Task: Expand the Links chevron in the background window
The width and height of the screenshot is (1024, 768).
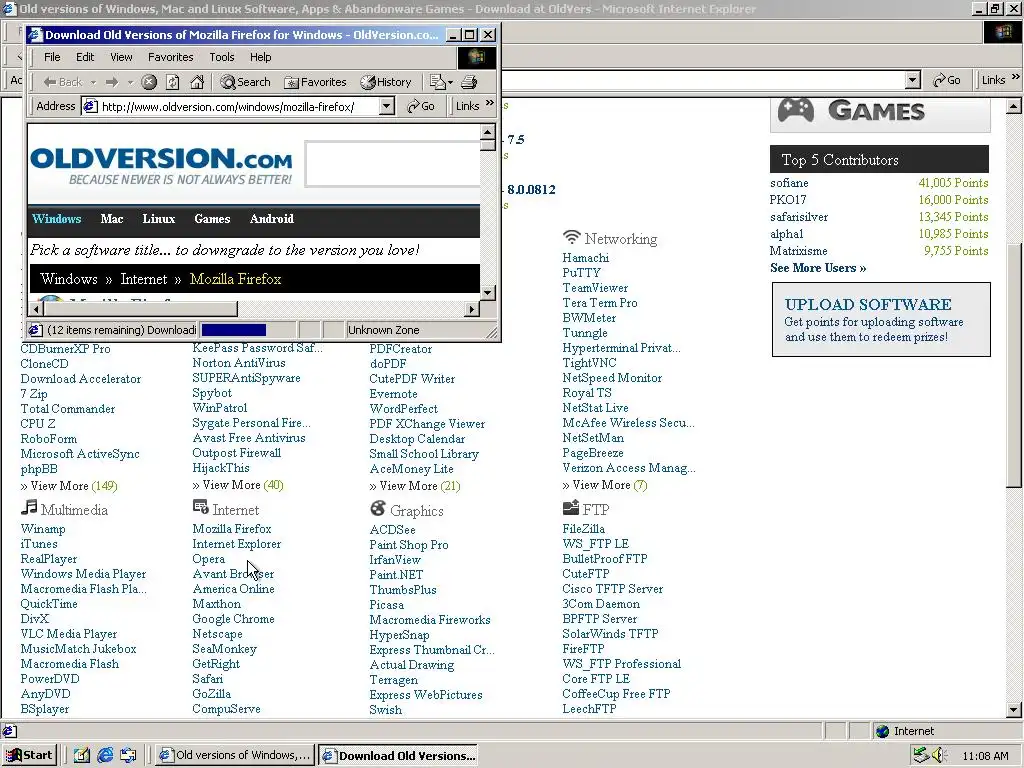Action: click(x=1016, y=77)
